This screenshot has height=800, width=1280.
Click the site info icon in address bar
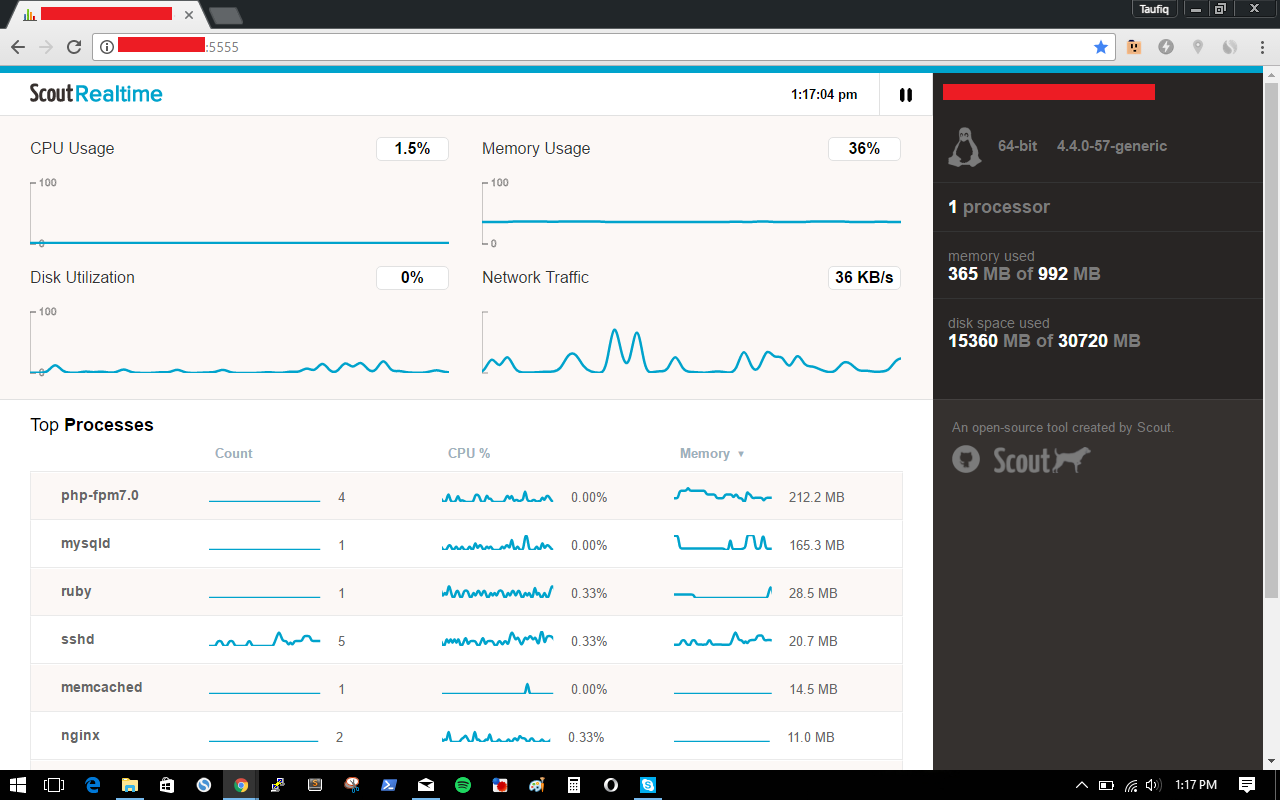click(107, 47)
